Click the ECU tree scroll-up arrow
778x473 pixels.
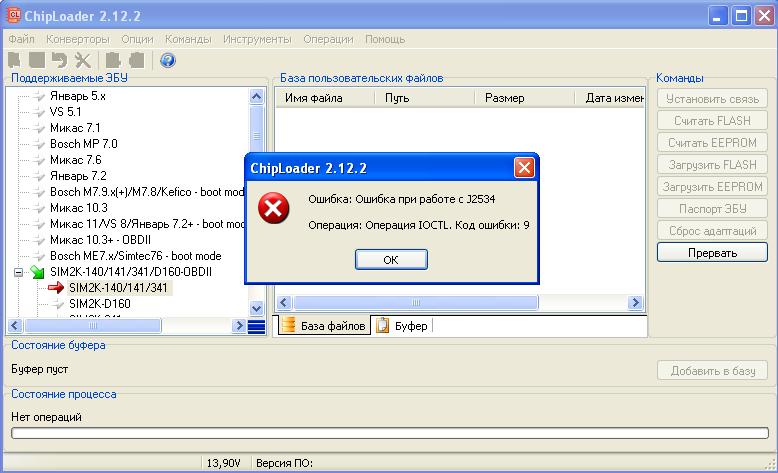coord(257,96)
